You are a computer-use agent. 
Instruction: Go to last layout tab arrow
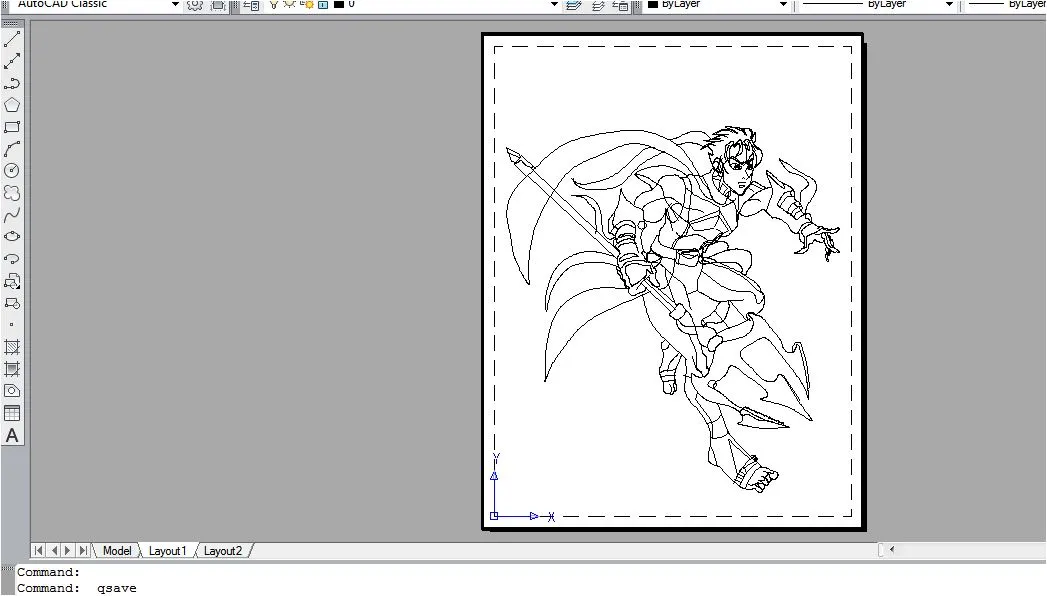(83, 551)
